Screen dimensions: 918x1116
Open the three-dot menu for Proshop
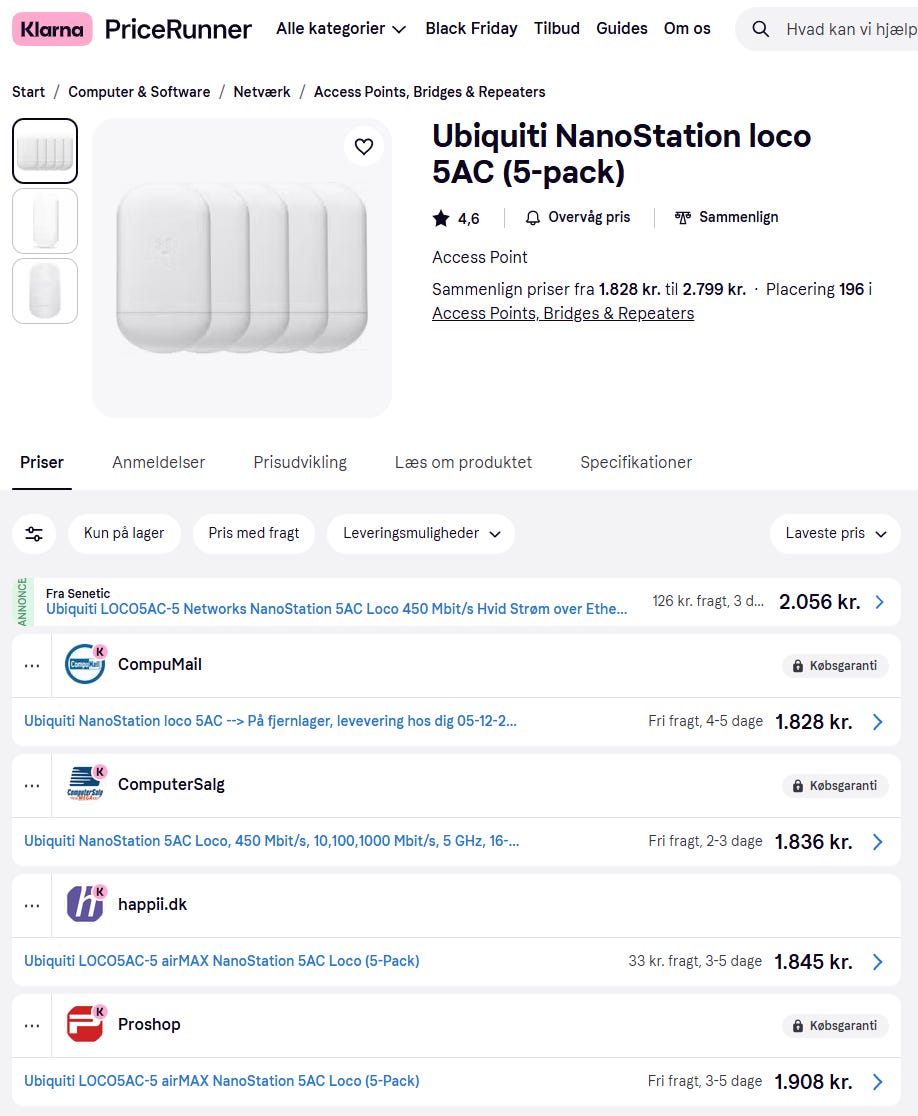click(x=32, y=1025)
